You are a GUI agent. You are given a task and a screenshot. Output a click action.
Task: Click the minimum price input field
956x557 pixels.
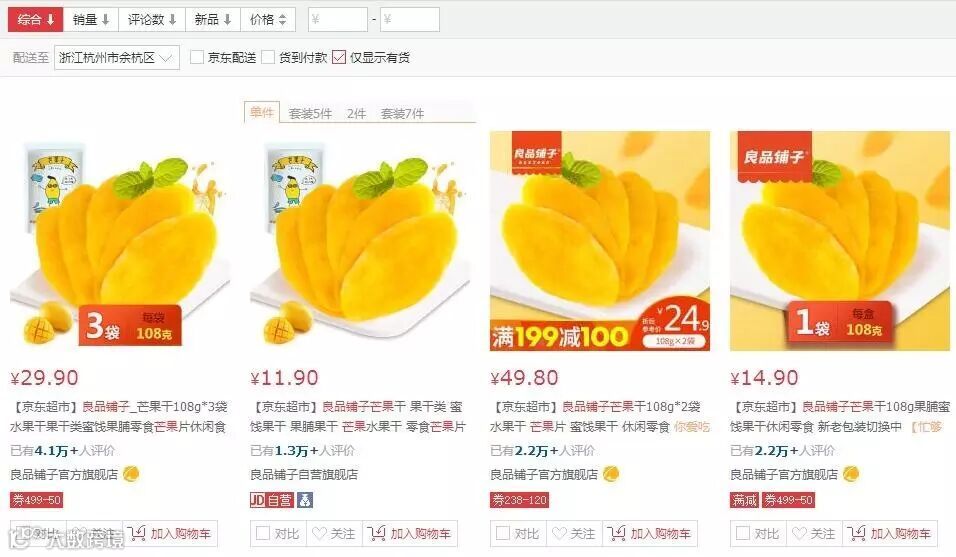pyautogui.click(x=338, y=20)
